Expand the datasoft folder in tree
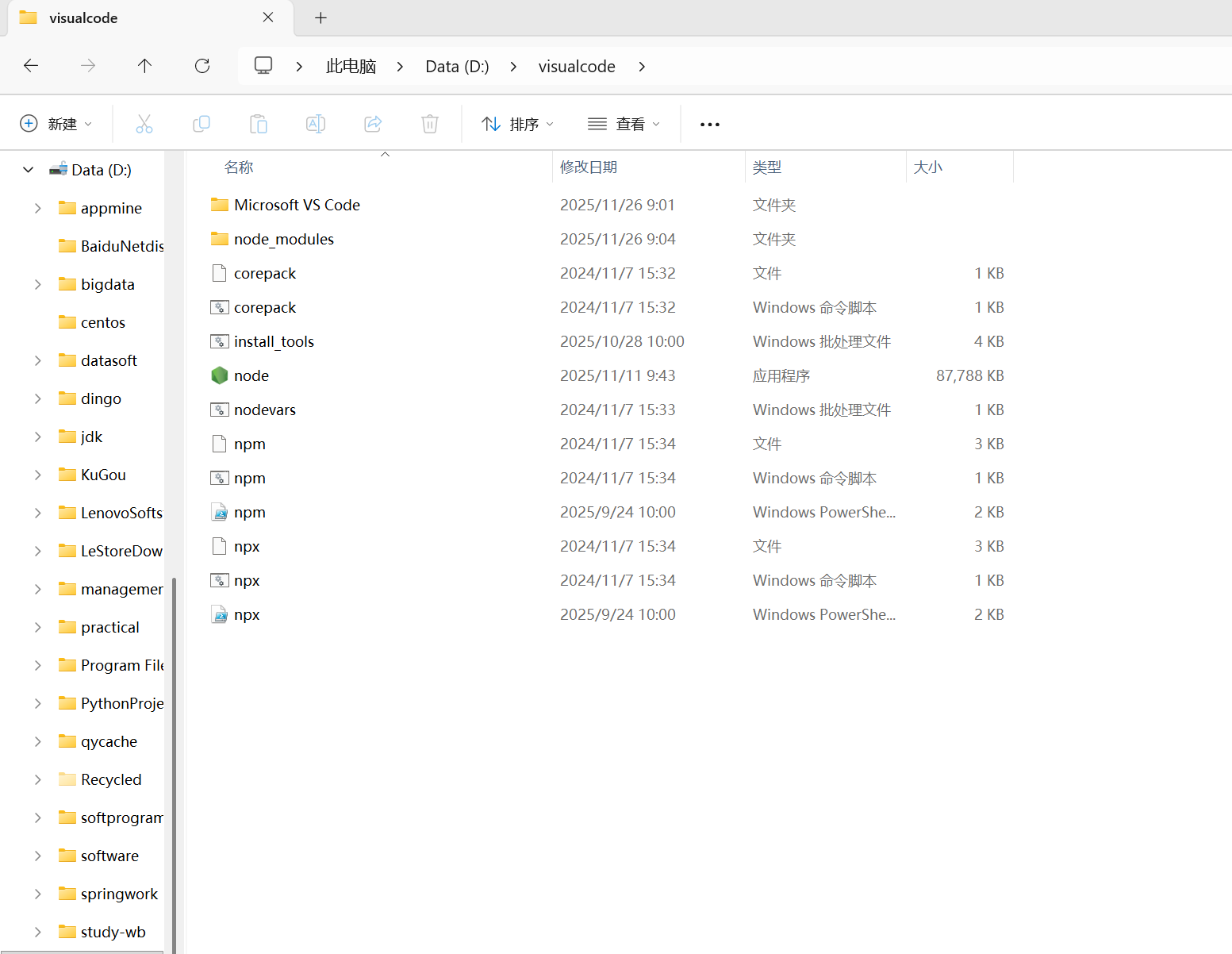Image resolution: width=1232 pixels, height=954 pixels. pyautogui.click(x=37, y=360)
